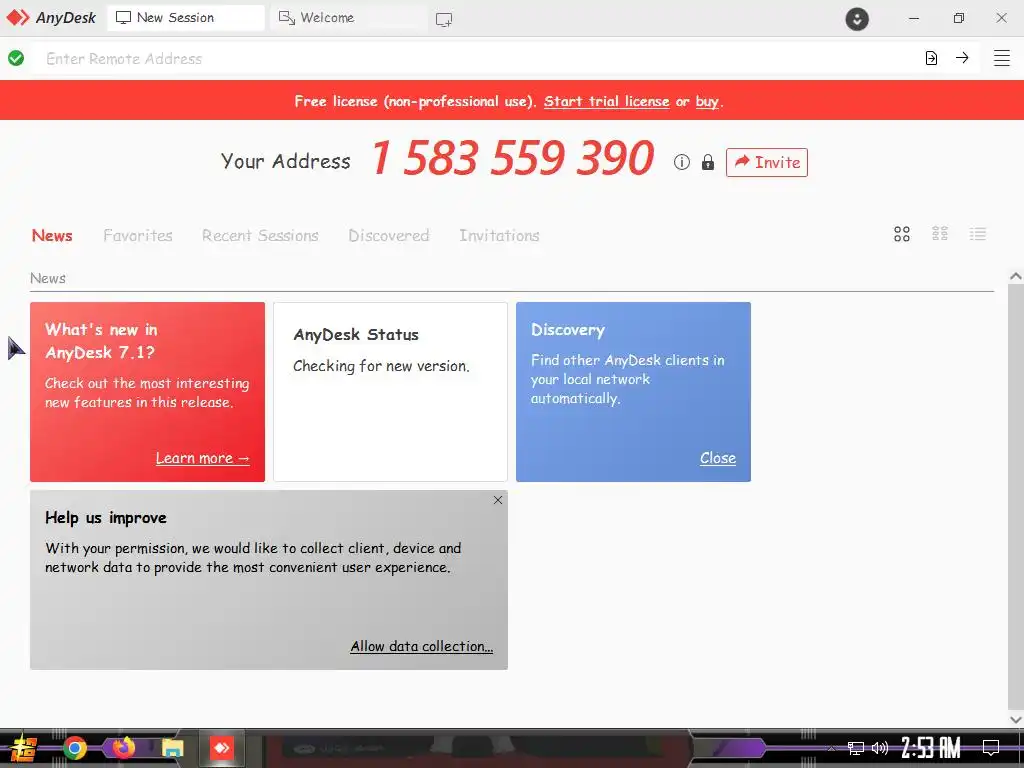Switch to small tiles view
This screenshot has height=768, width=1024.
[x=940, y=234]
